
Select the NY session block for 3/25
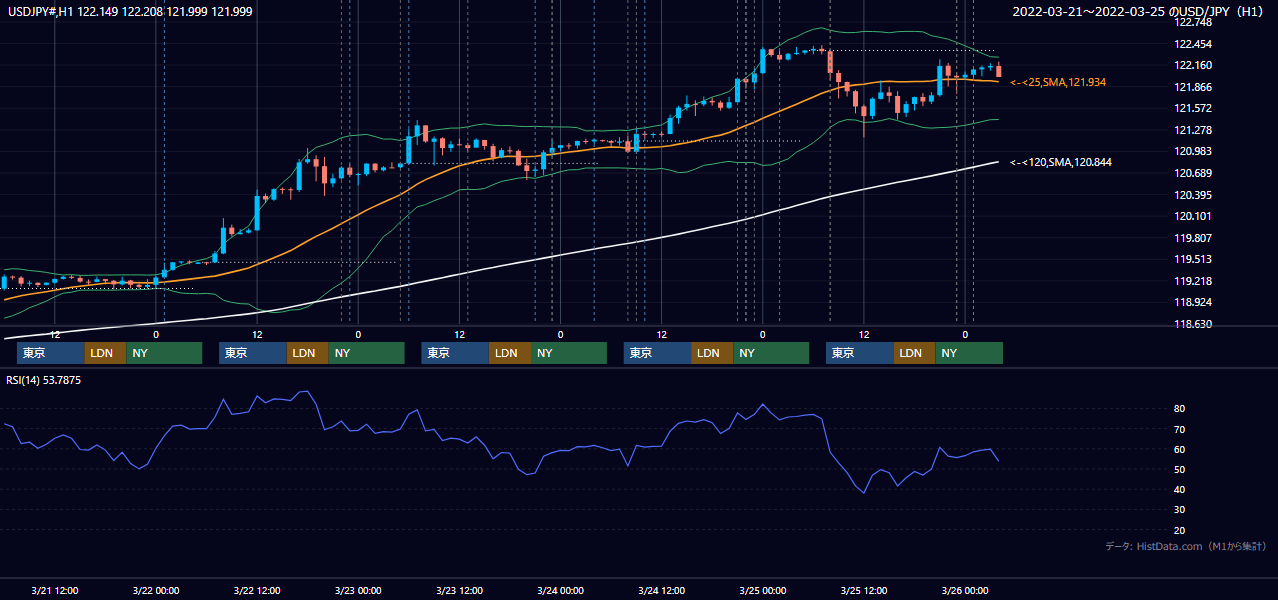point(968,353)
